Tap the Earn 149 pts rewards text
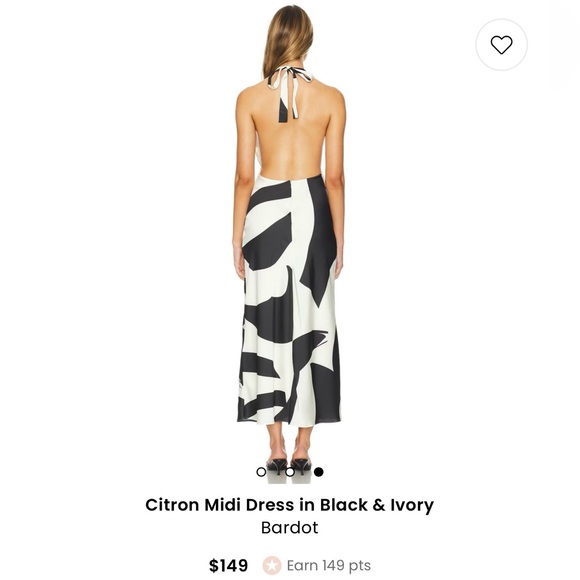Viewport: 580px width, 580px height. click(328, 565)
